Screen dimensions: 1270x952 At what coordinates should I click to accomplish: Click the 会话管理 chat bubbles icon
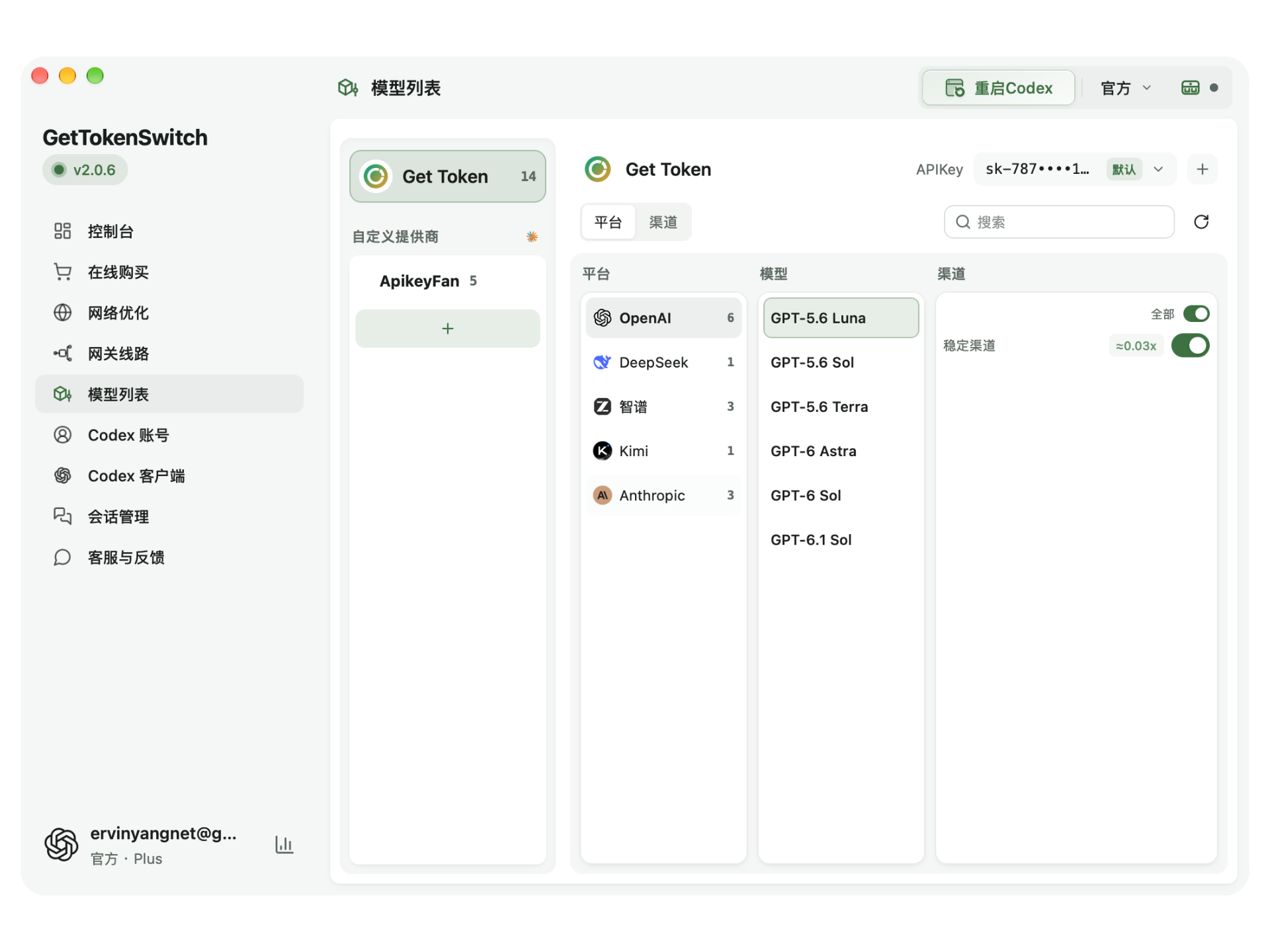click(62, 516)
